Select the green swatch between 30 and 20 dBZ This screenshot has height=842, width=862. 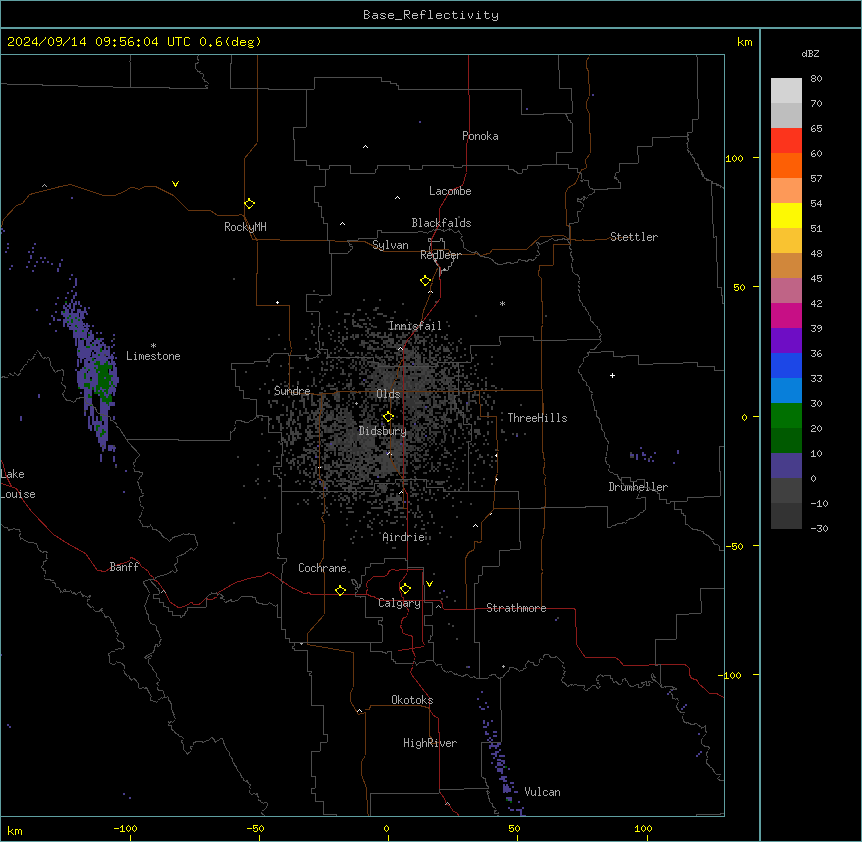[786, 416]
